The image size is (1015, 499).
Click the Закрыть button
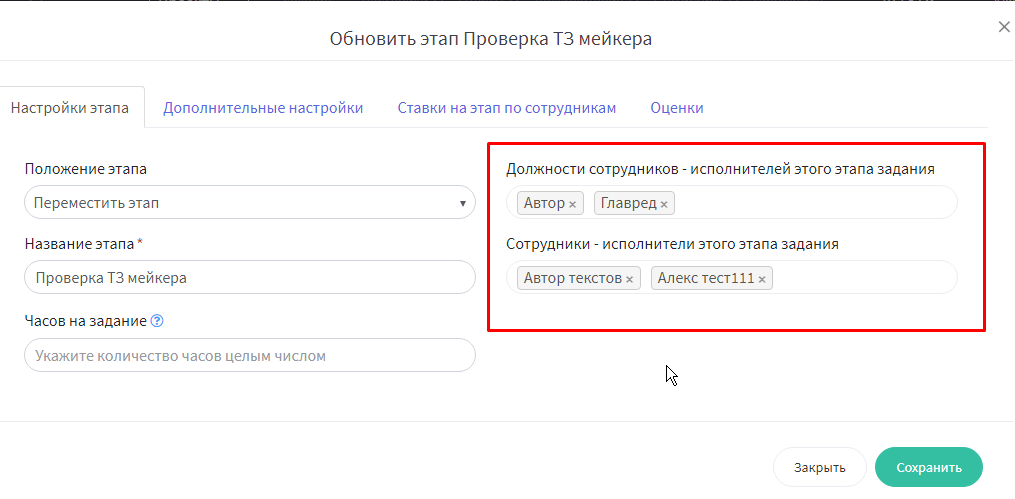(x=820, y=467)
